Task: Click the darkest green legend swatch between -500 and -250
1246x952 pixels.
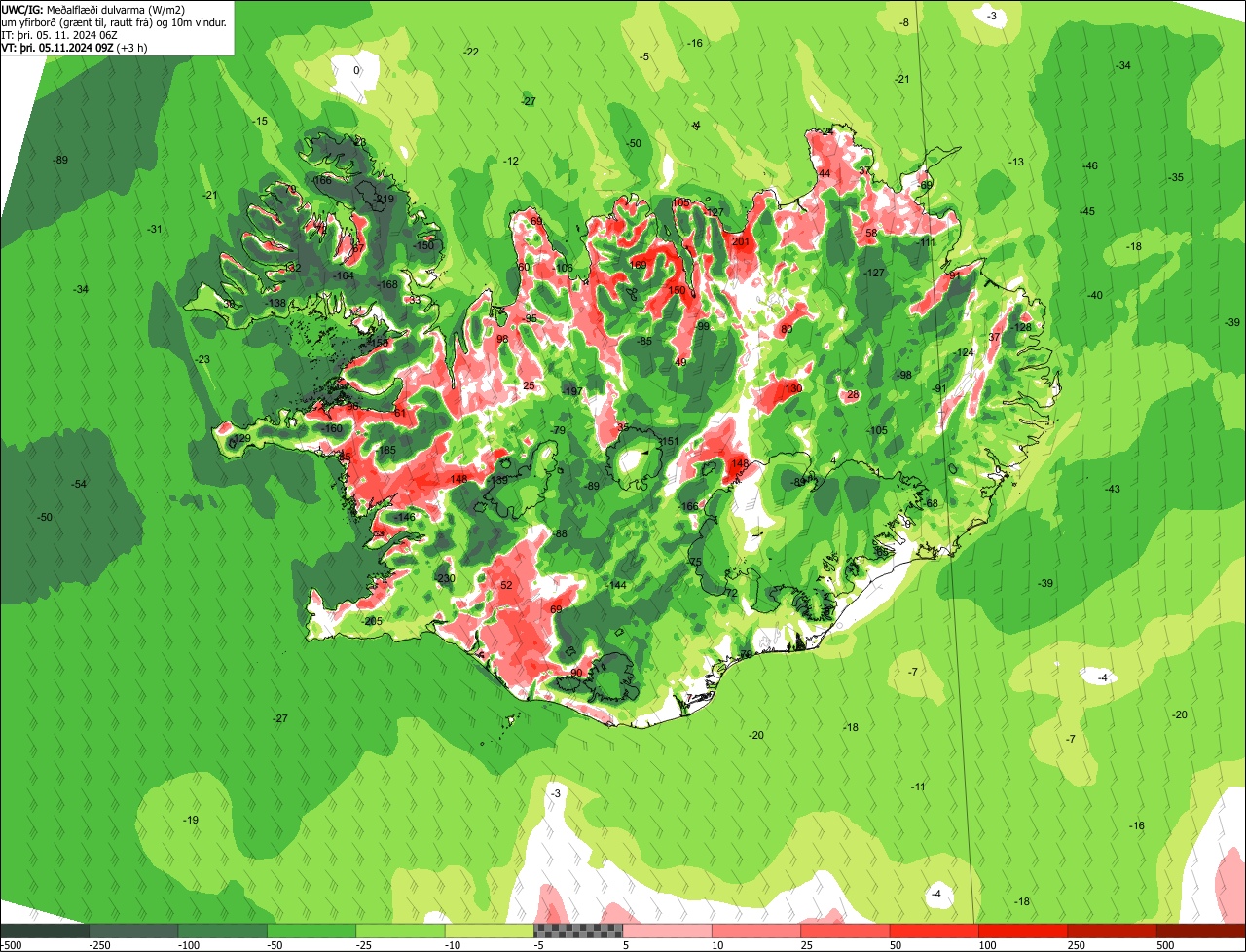Action: click(45, 931)
